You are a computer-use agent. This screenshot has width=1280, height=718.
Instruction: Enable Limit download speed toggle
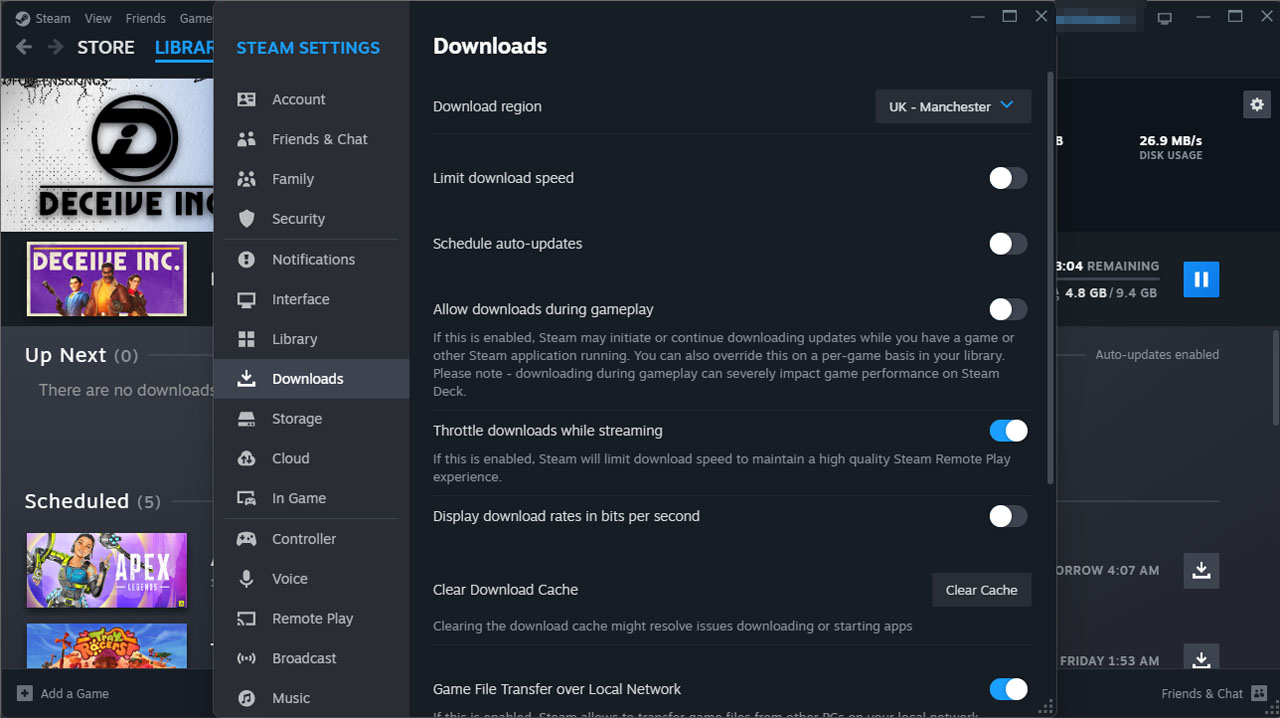(x=1008, y=178)
